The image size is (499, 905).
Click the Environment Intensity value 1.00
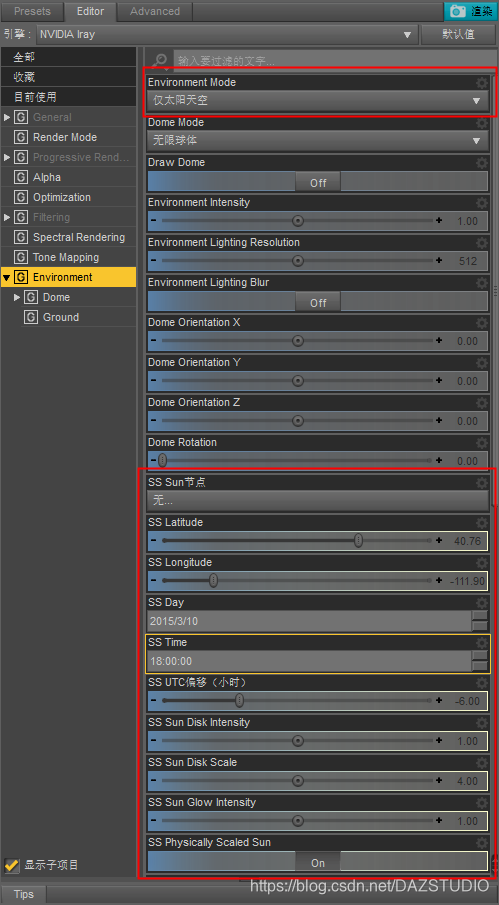point(467,221)
